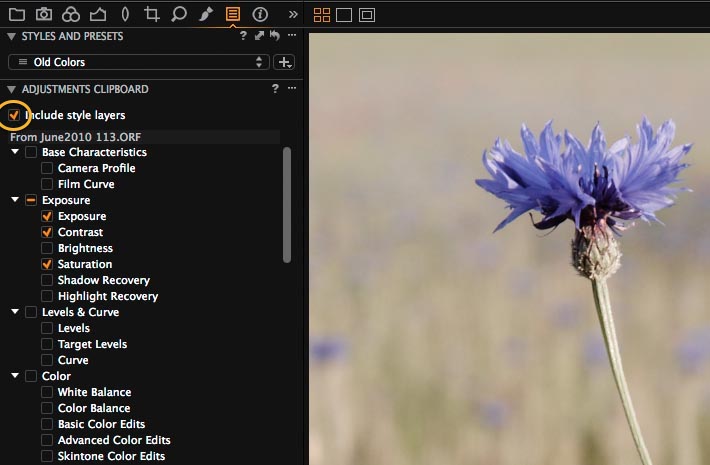Open the Lens tool tab icon
The image size is (710, 465).
click(x=125, y=14)
